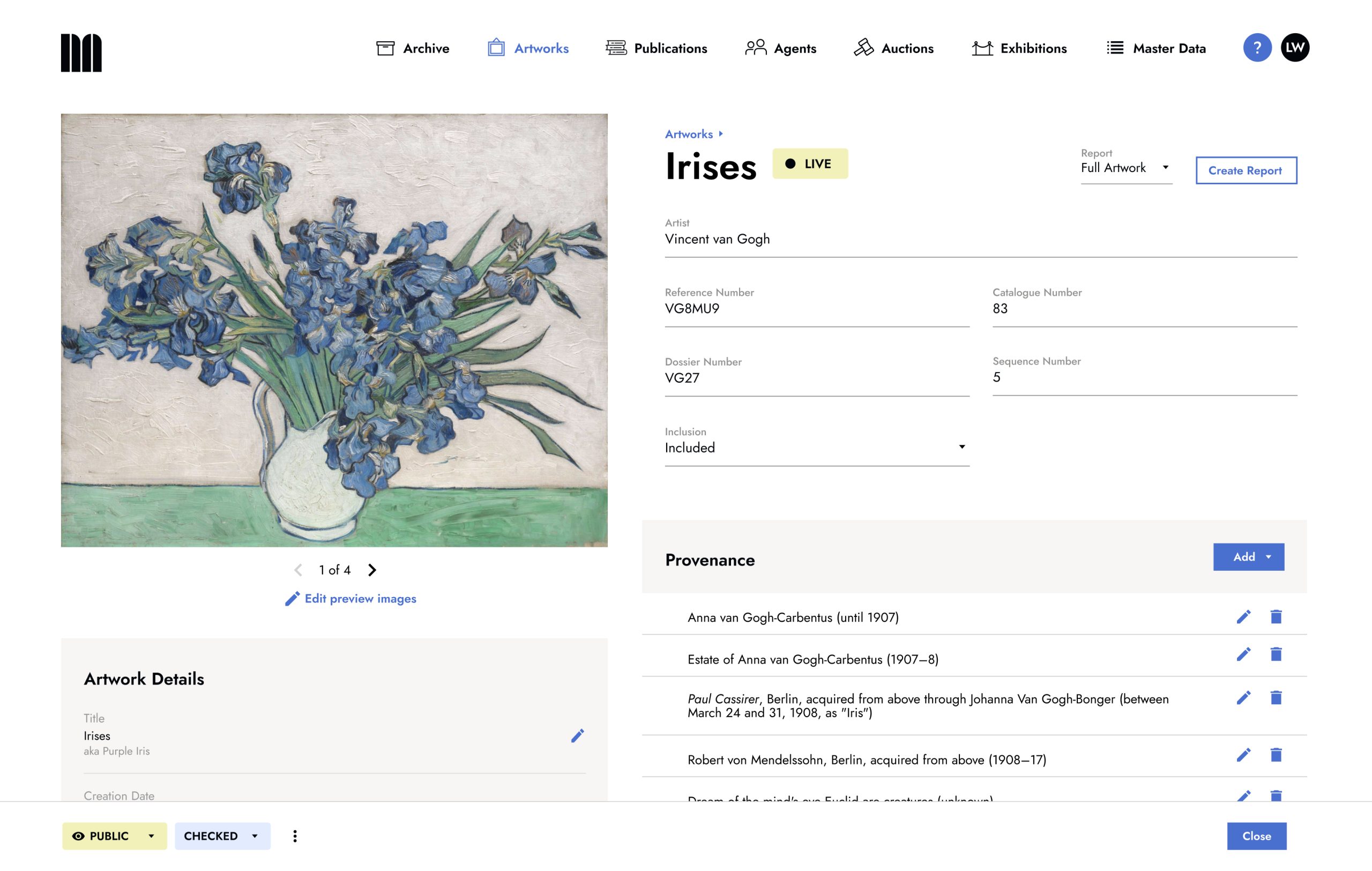Click the Artworks breadcrumb link
Image resolution: width=1372 pixels, height=871 pixels.
[688, 134]
